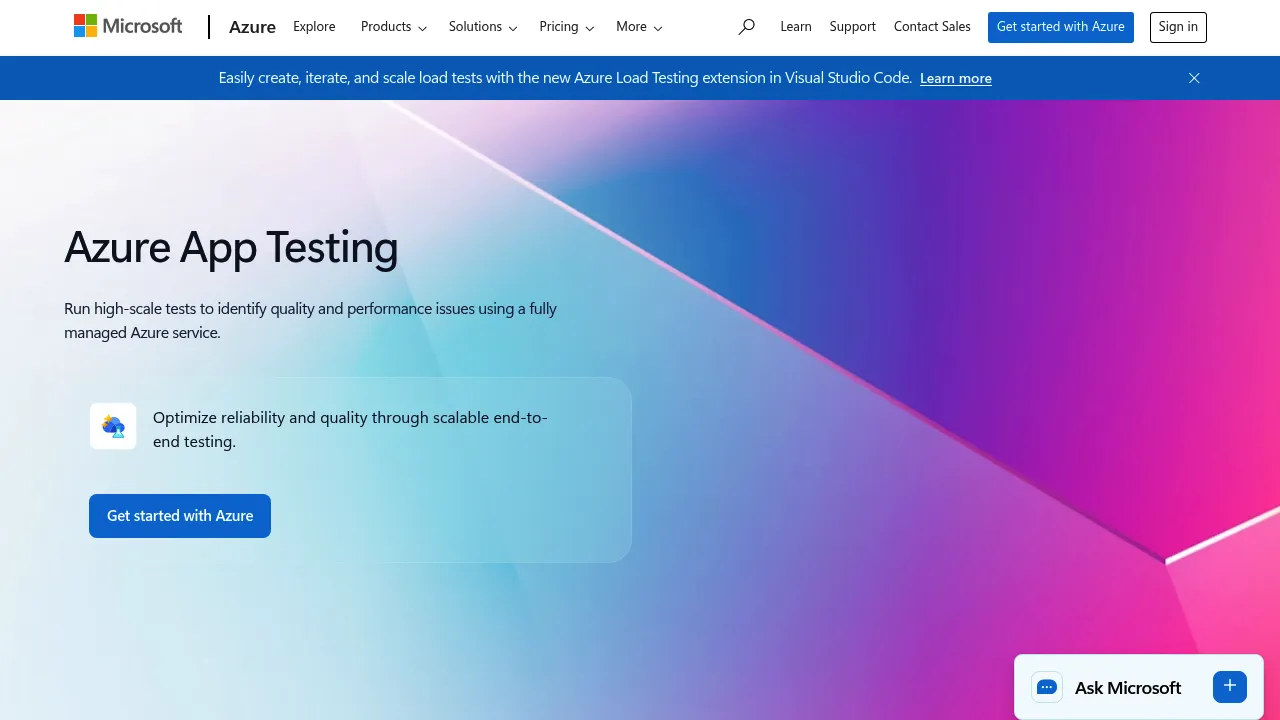Click the 'Optimize reliability and quality' text
The height and width of the screenshot is (720, 1280).
pyautogui.click(x=350, y=429)
